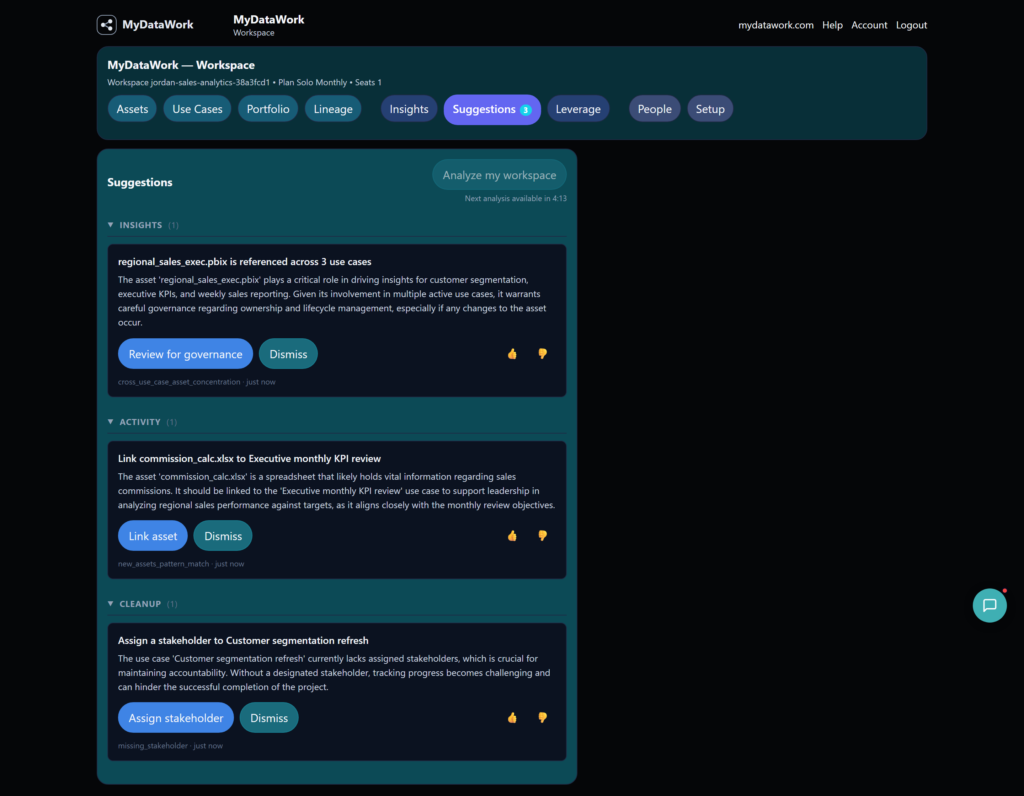Open the chat support bubble icon
This screenshot has height=796, width=1024.
989,605
